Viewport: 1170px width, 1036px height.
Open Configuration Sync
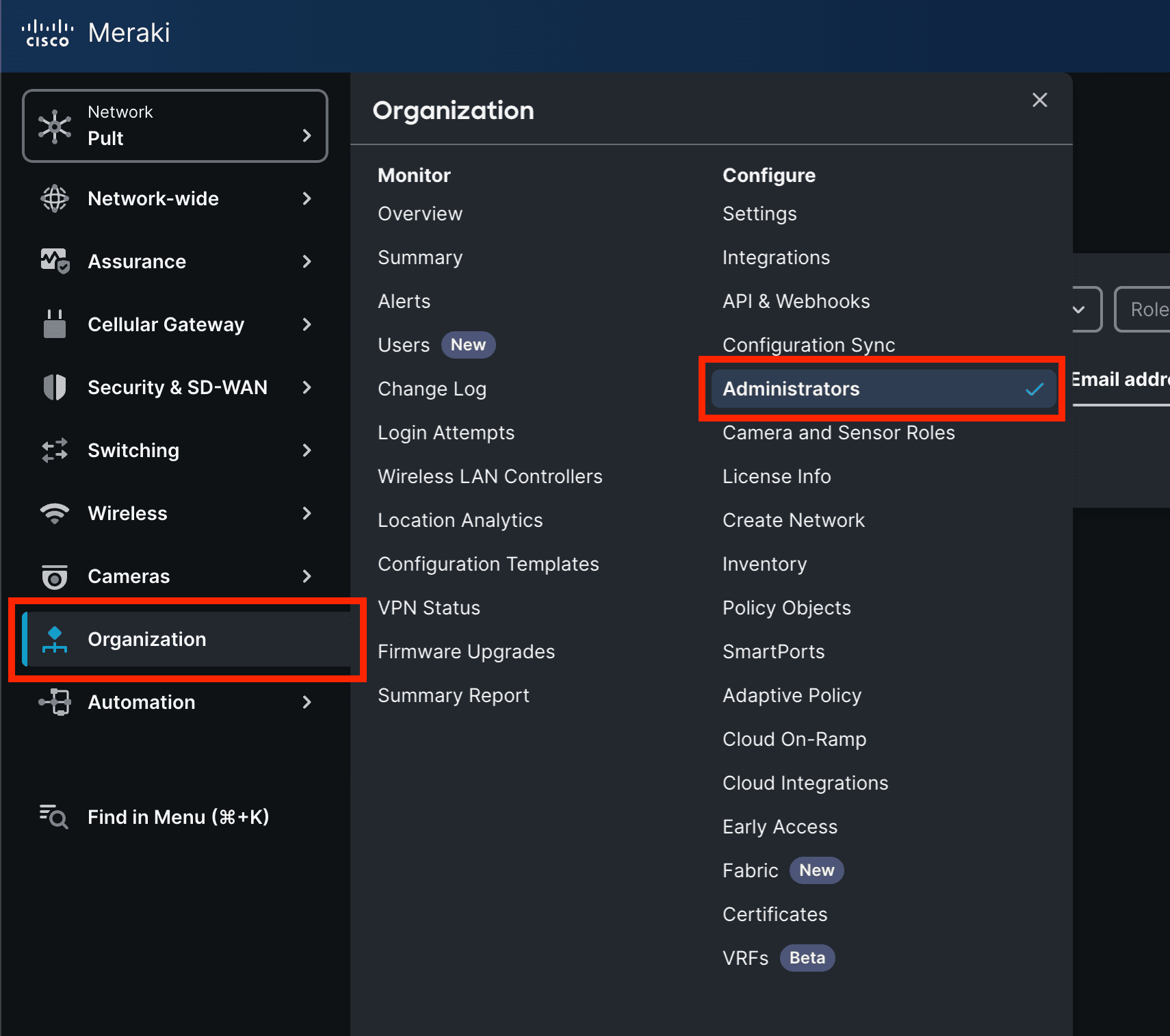pos(809,345)
